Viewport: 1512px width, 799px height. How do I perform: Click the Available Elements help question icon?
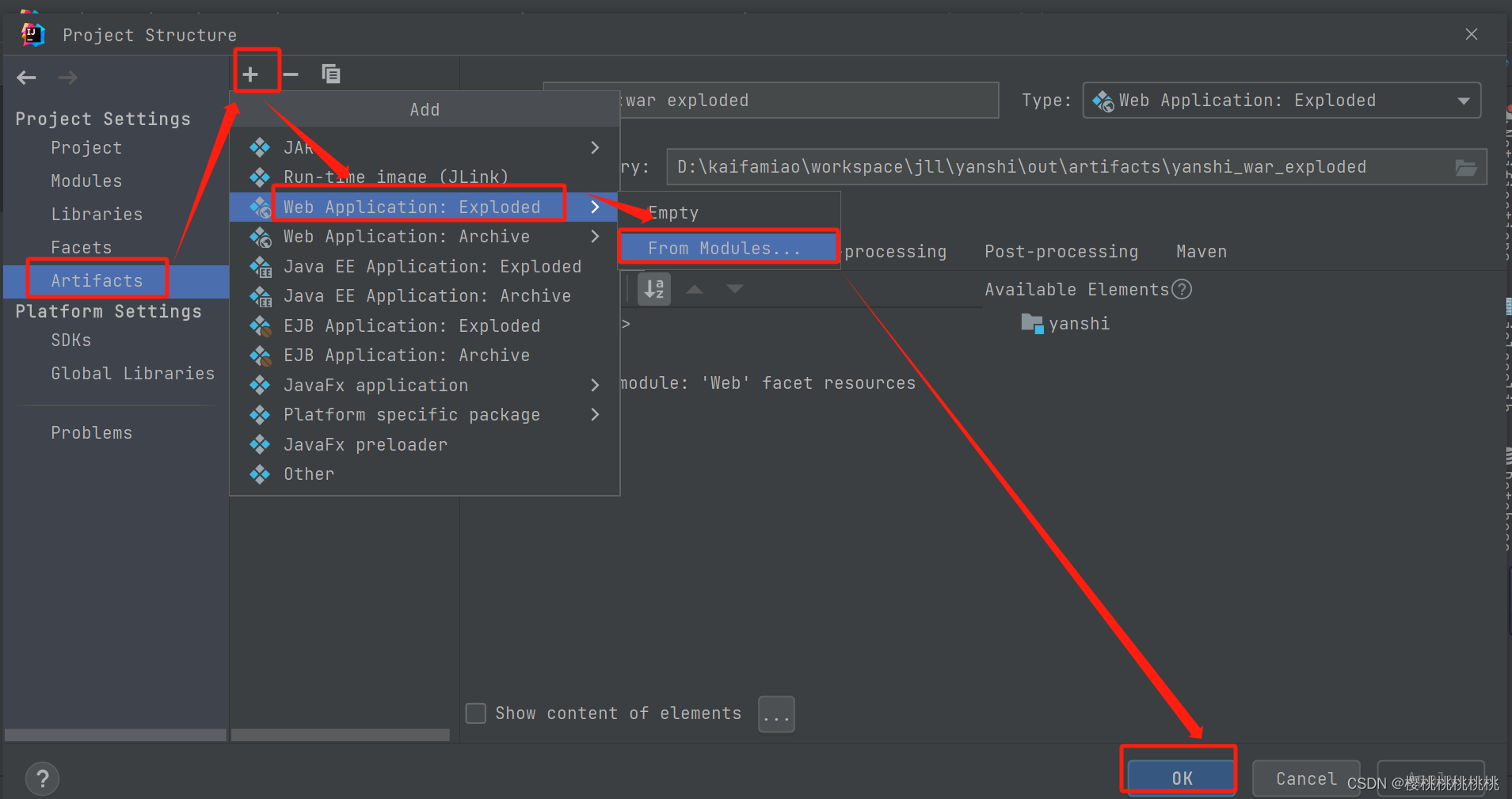pyautogui.click(x=1182, y=290)
